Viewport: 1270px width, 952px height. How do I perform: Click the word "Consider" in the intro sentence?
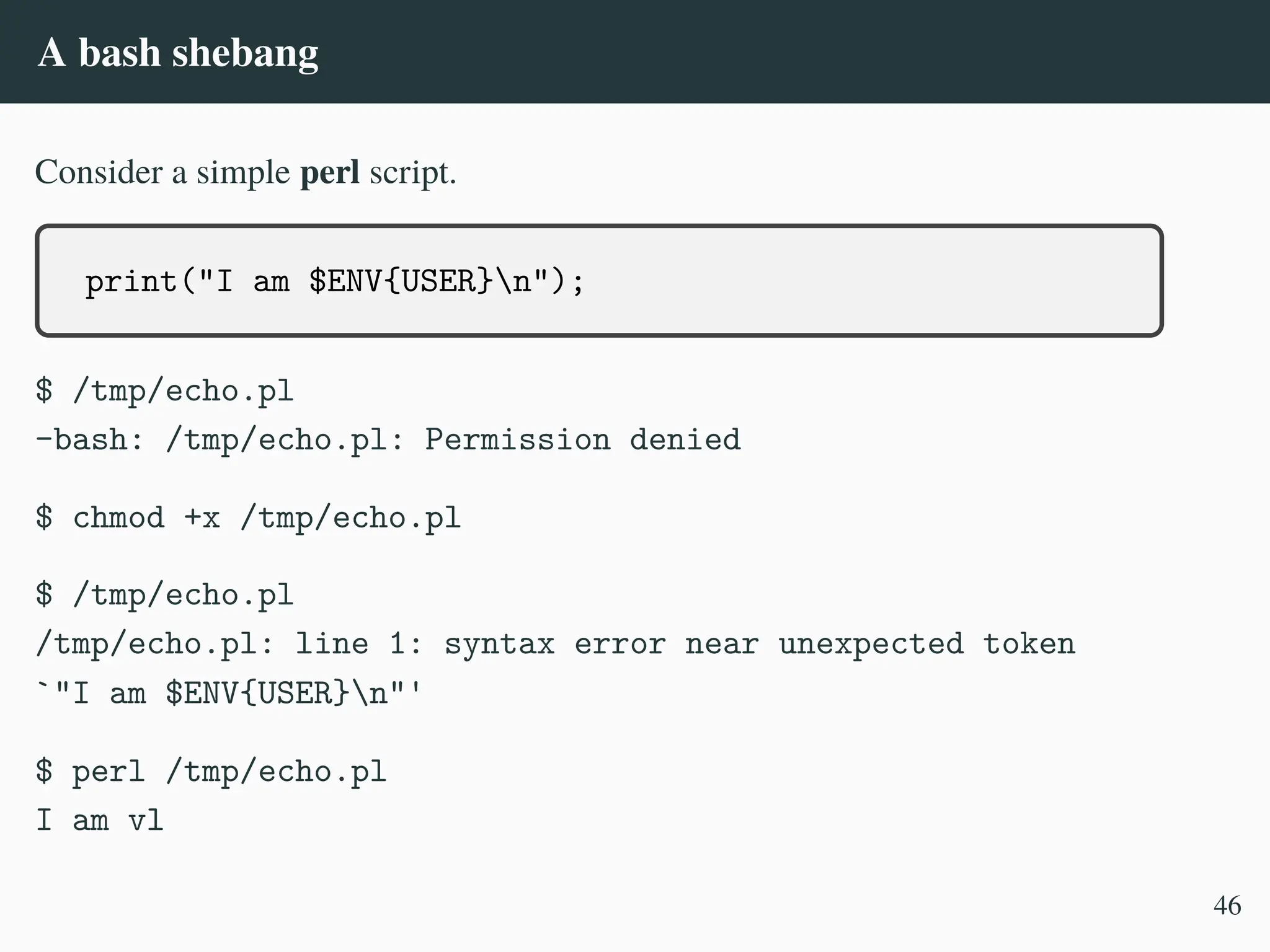click(99, 172)
